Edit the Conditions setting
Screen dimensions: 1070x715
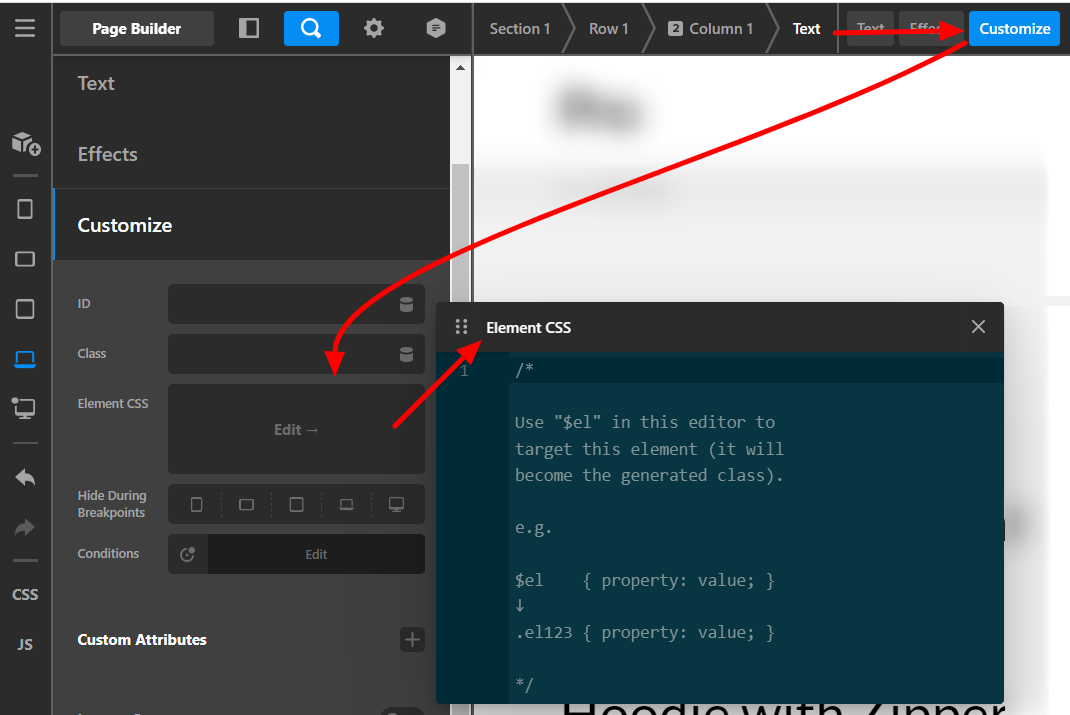click(x=316, y=554)
